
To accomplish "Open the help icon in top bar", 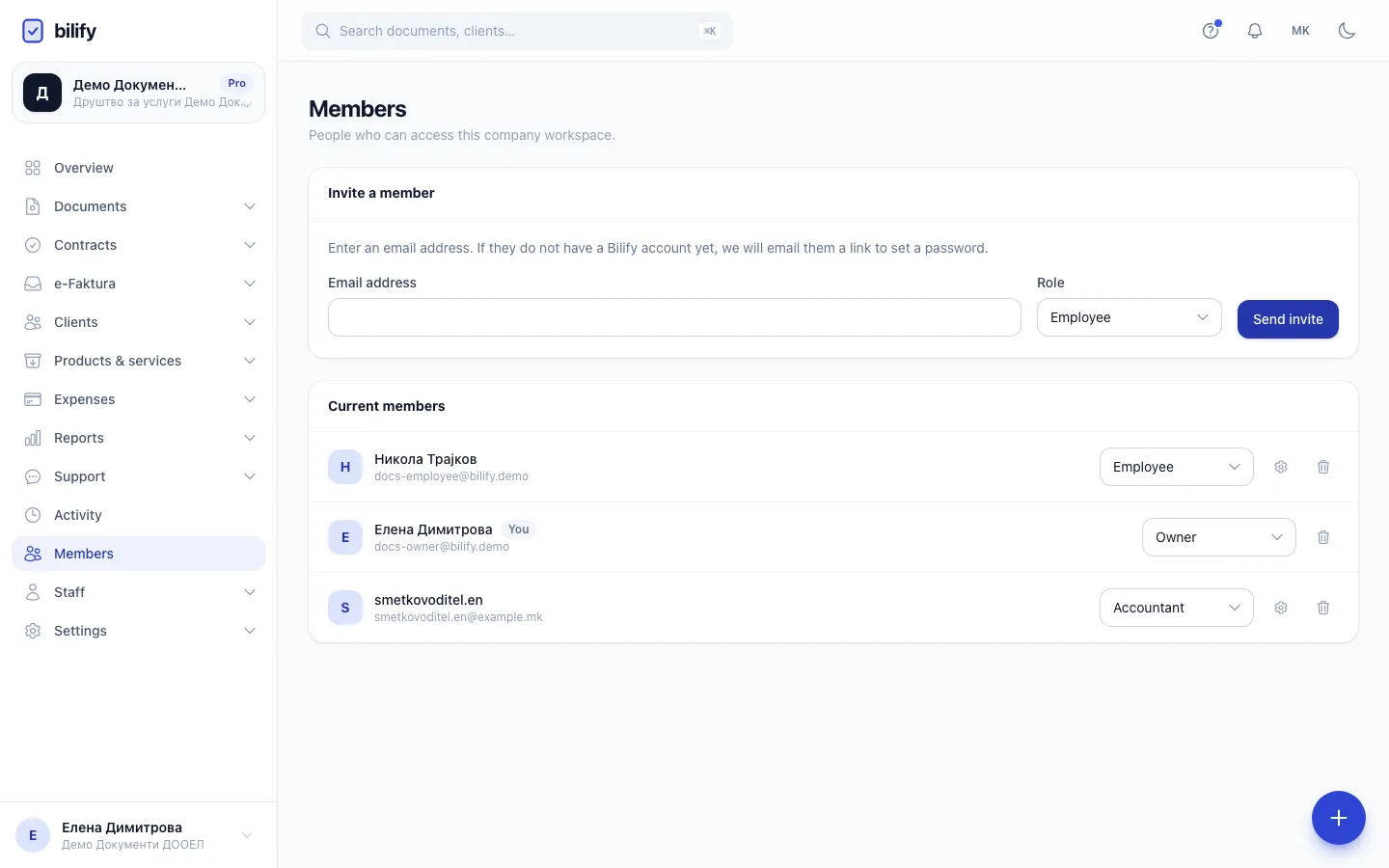I will click(1211, 31).
